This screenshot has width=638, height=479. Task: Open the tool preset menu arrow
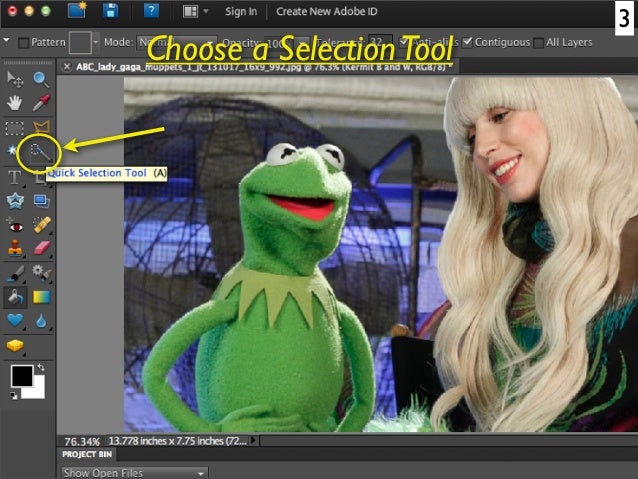tap(6, 40)
